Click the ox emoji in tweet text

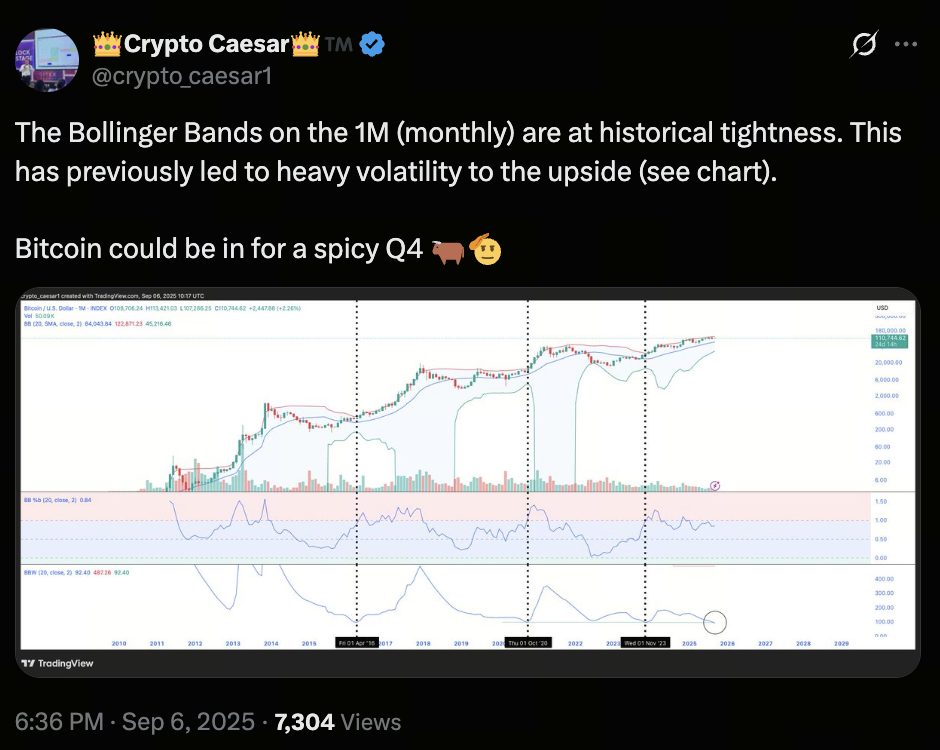coord(447,250)
